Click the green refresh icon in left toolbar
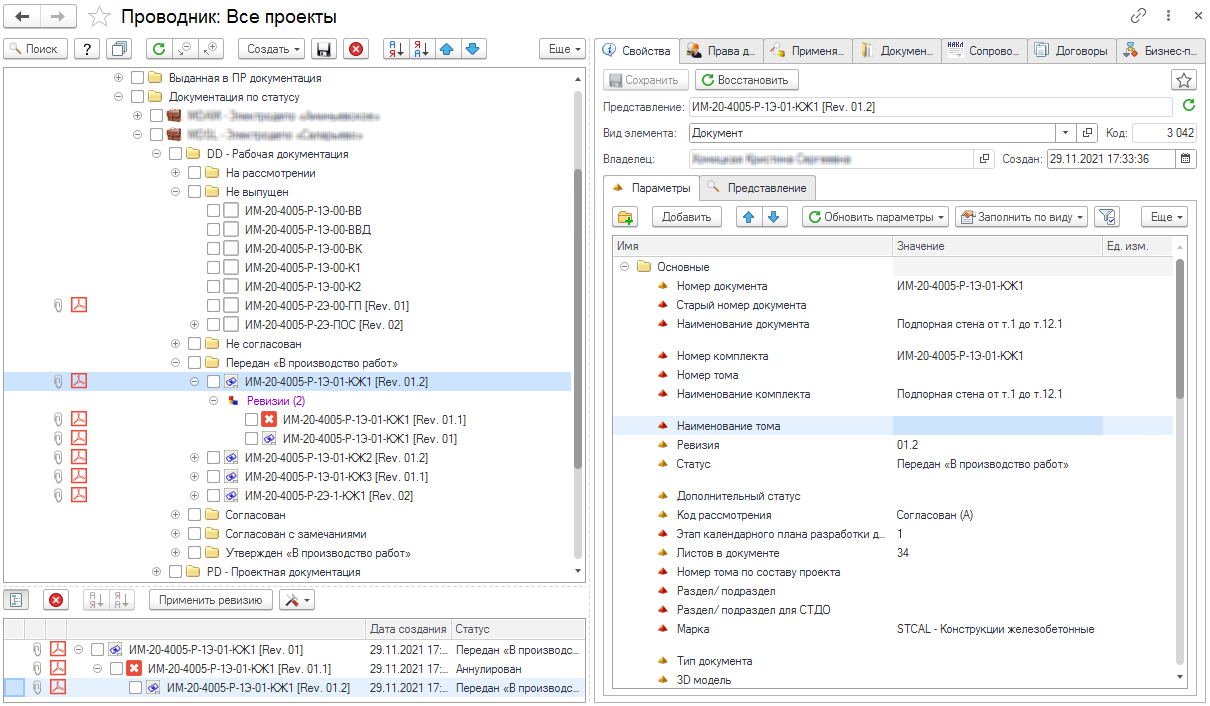 [158, 49]
